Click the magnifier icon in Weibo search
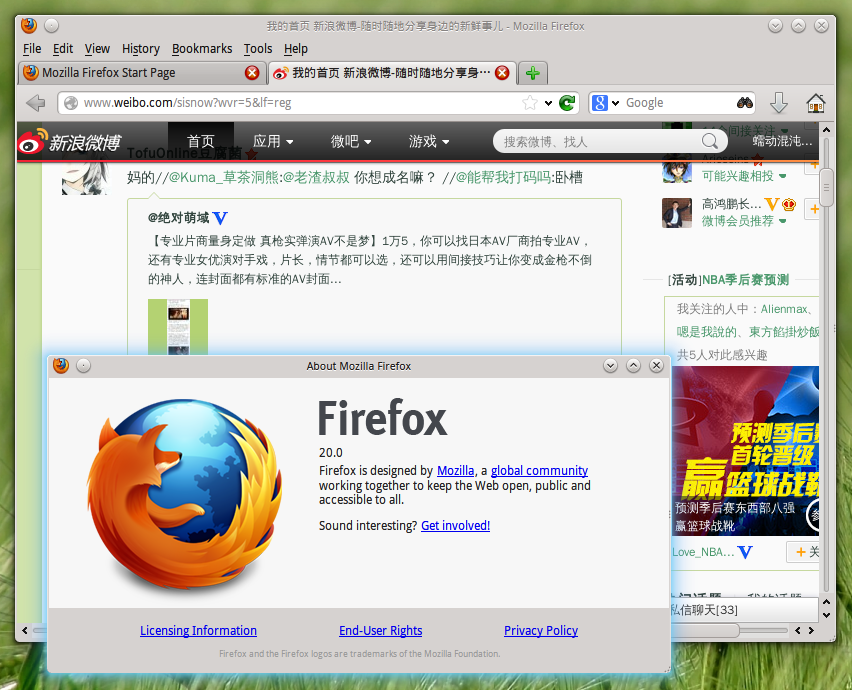 pyautogui.click(x=709, y=142)
